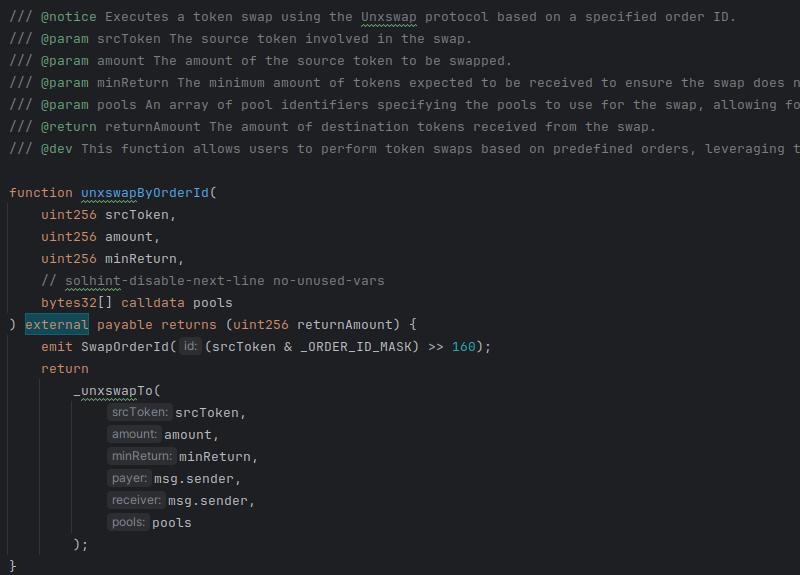The height and width of the screenshot is (575, 800).
Task: Click the 'receiver:' inlay hint
Action: pyautogui.click(x=136, y=501)
